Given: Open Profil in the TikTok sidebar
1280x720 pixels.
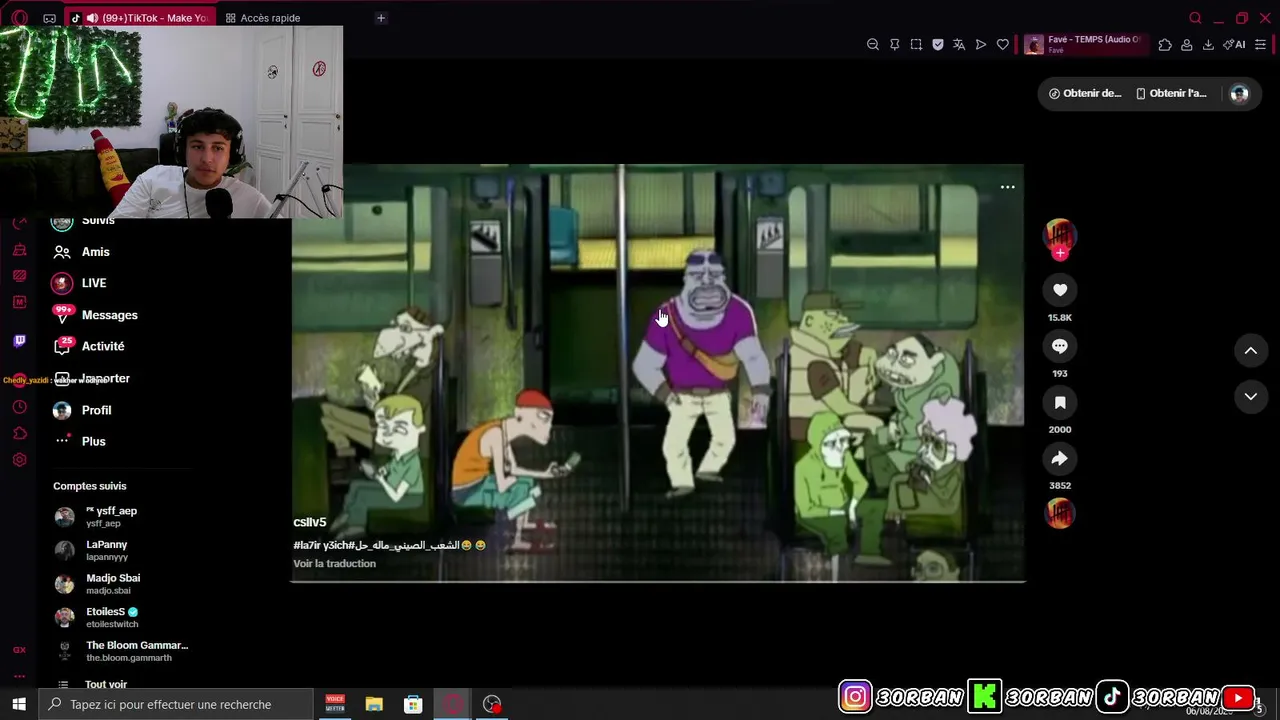Looking at the screenshot, I should (x=83, y=410).
